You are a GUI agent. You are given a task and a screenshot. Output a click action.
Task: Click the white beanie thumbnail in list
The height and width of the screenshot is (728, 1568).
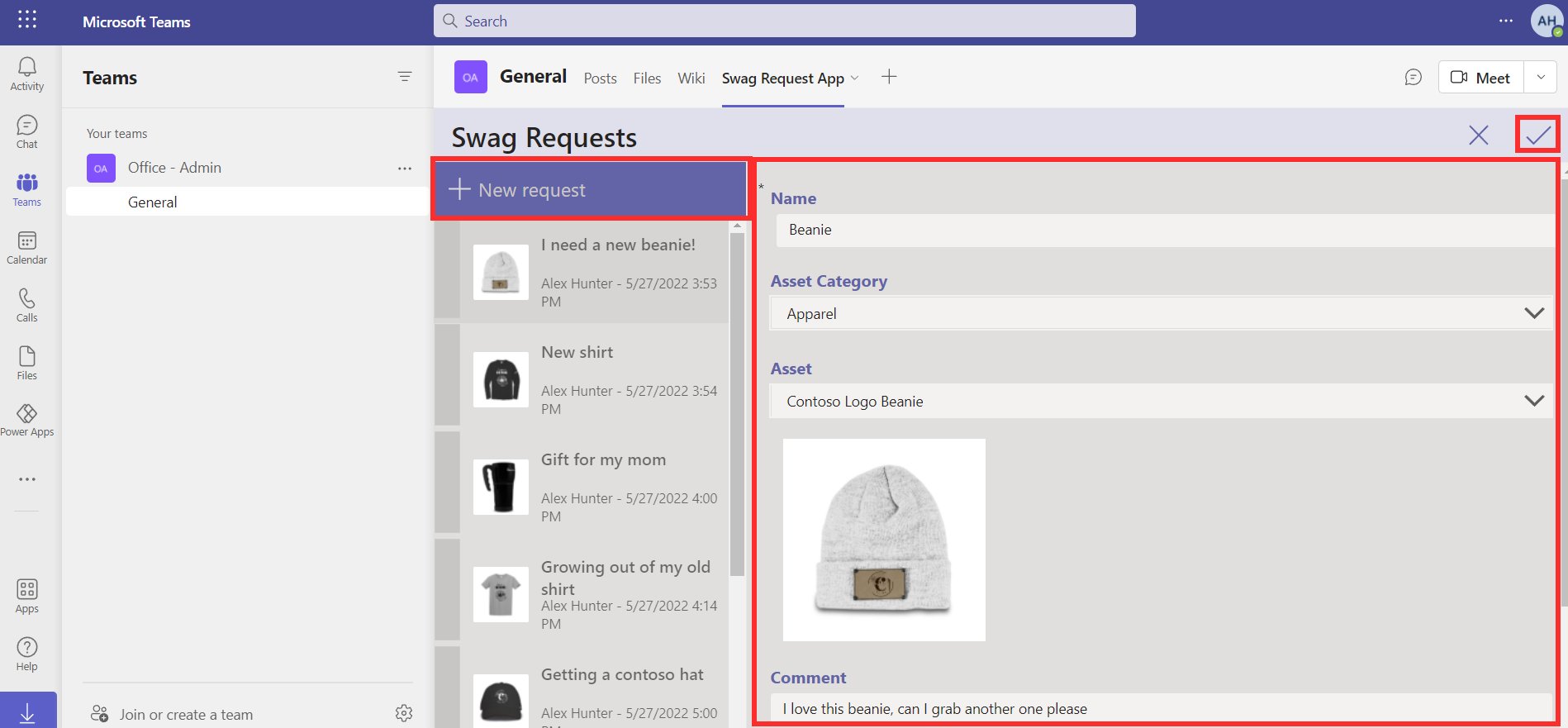(x=501, y=272)
